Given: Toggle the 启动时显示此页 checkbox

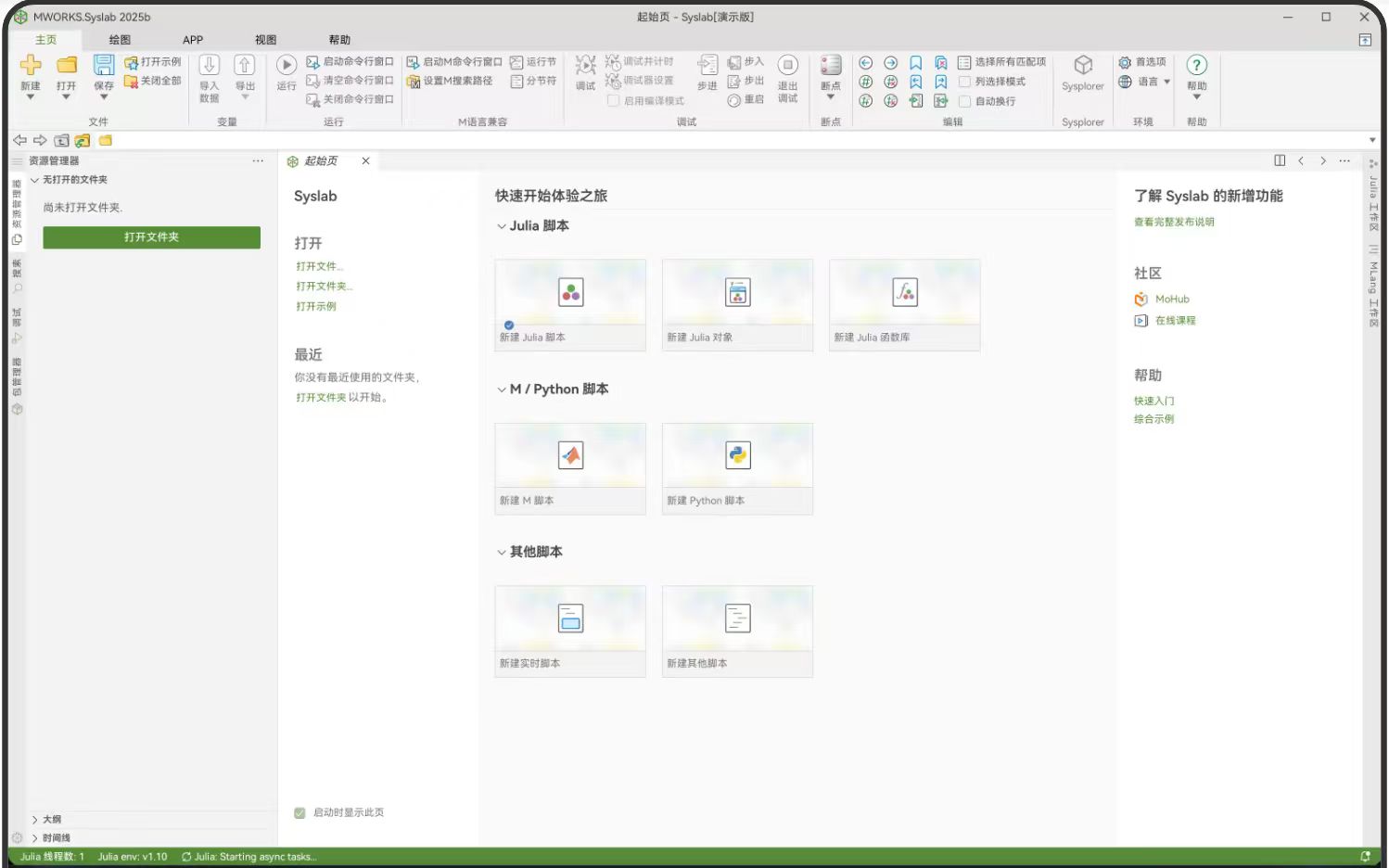Looking at the screenshot, I should point(299,813).
